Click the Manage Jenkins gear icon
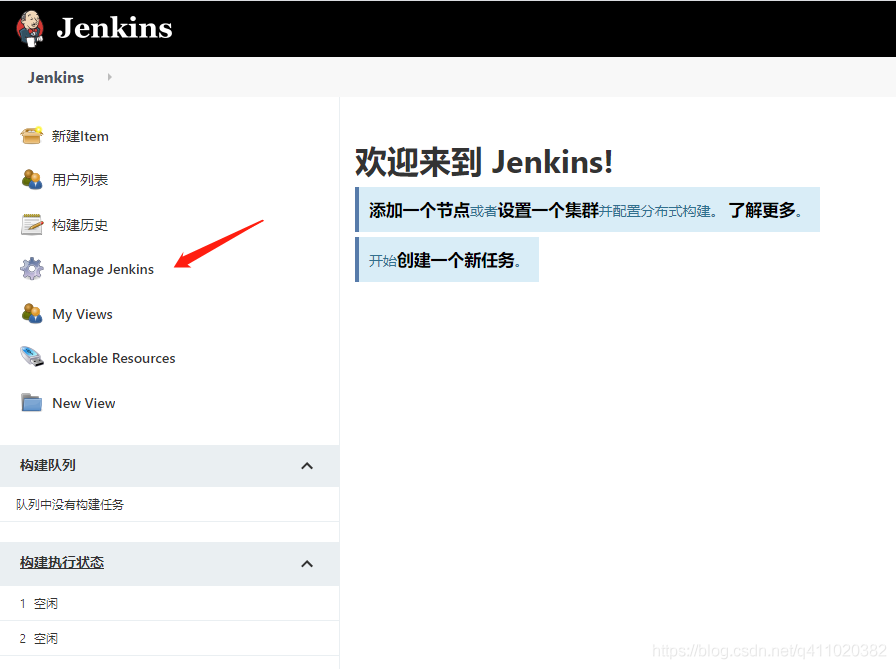The image size is (896, 669). point(31,269)
